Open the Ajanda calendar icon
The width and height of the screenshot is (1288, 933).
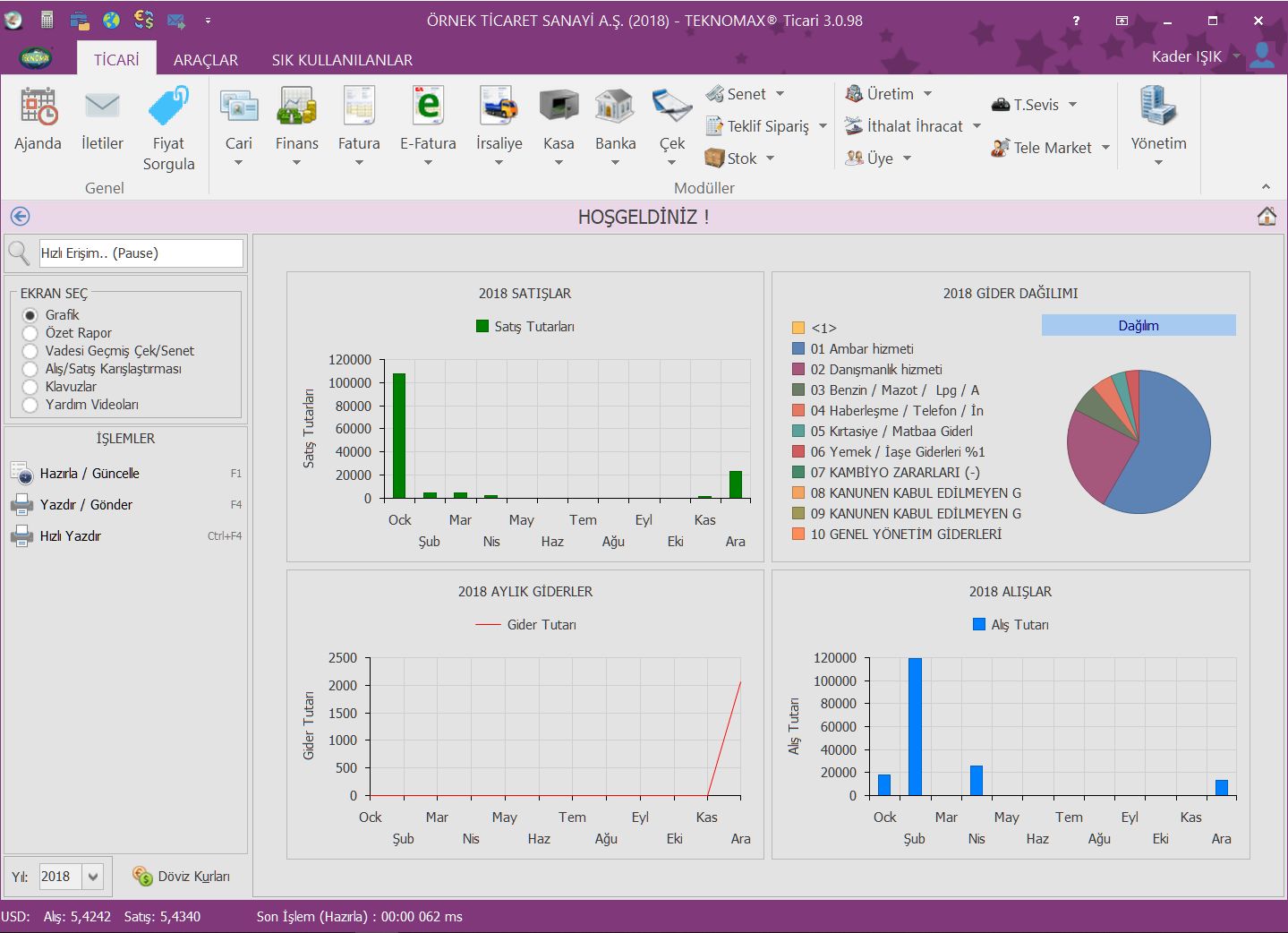point(38,107)
